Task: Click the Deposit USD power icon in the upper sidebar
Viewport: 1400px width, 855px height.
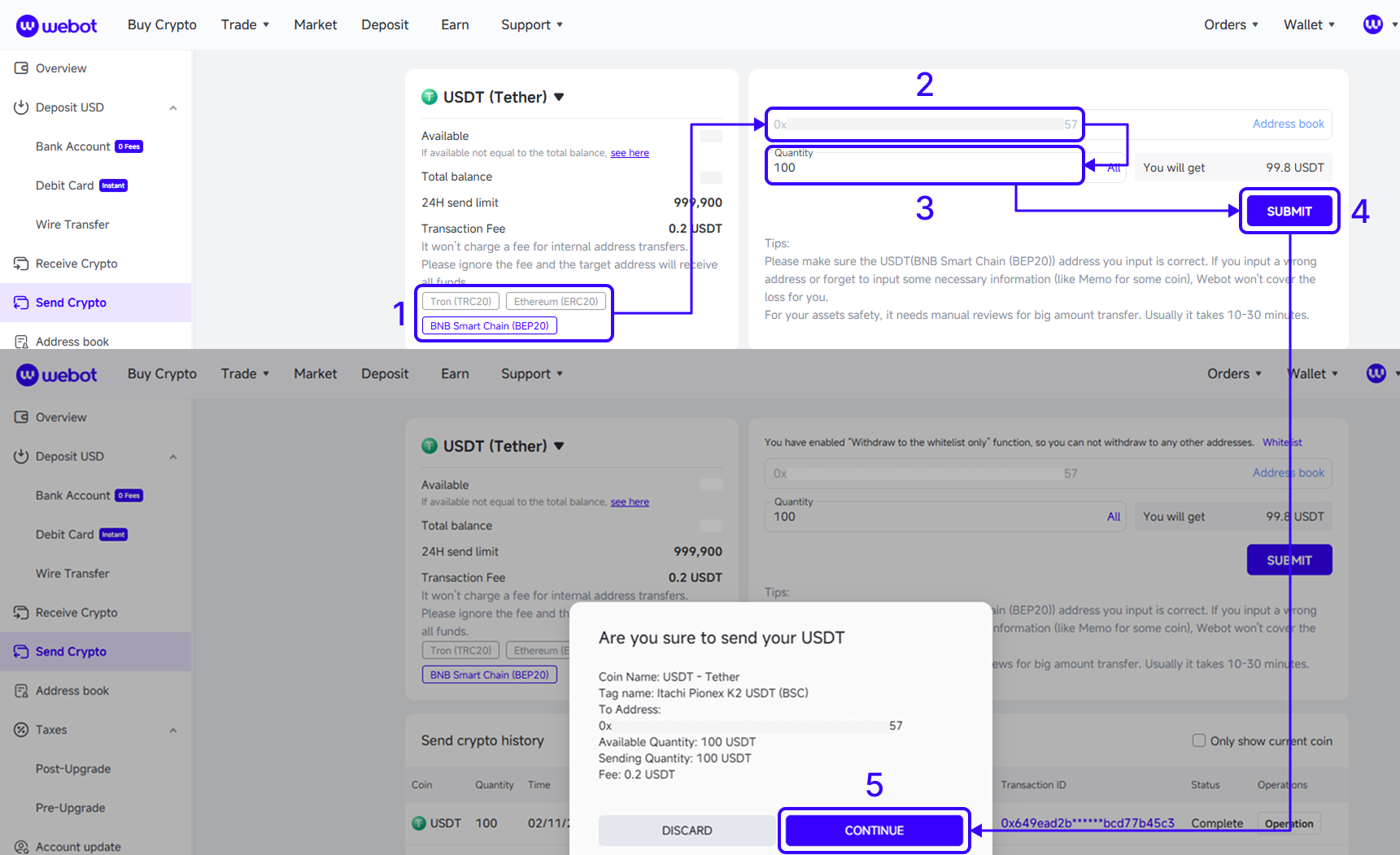Action: (x=22, y=107)
